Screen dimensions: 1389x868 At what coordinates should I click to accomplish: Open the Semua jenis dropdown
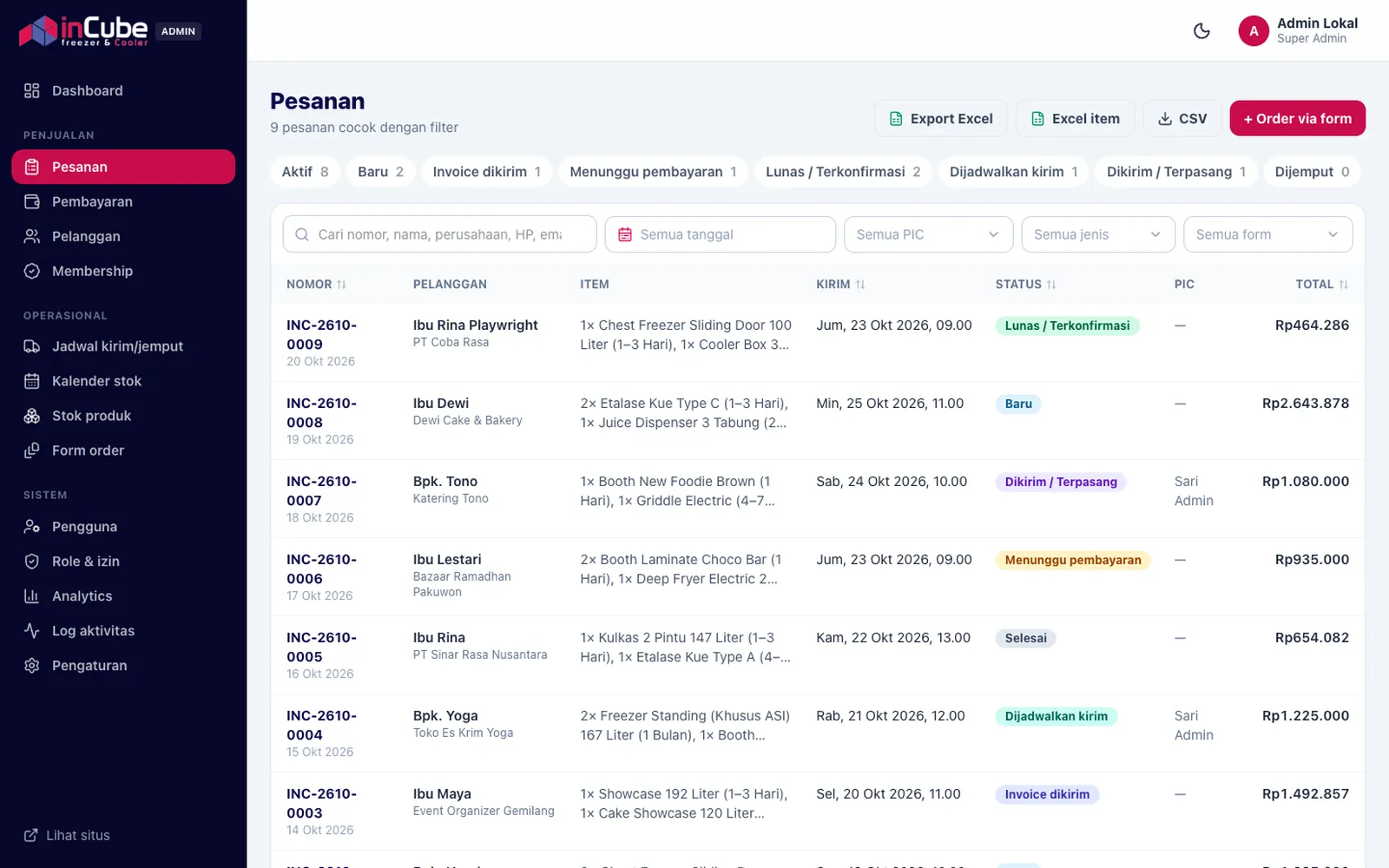coord(1097,234)
